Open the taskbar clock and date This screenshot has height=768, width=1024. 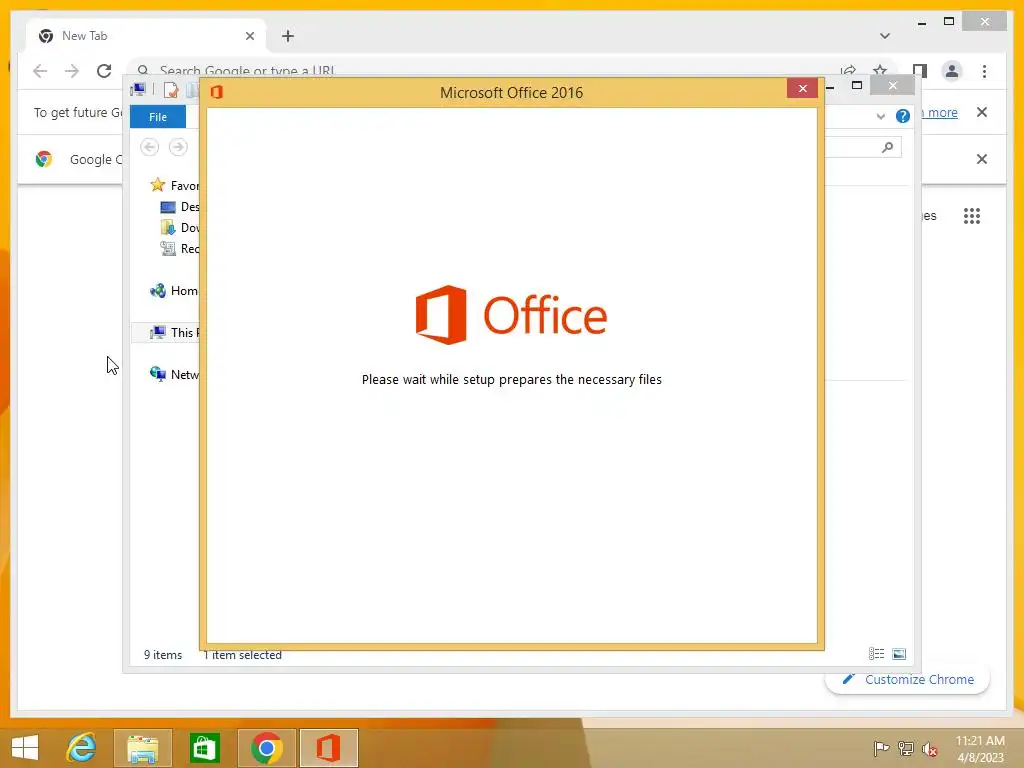[980, 749]
